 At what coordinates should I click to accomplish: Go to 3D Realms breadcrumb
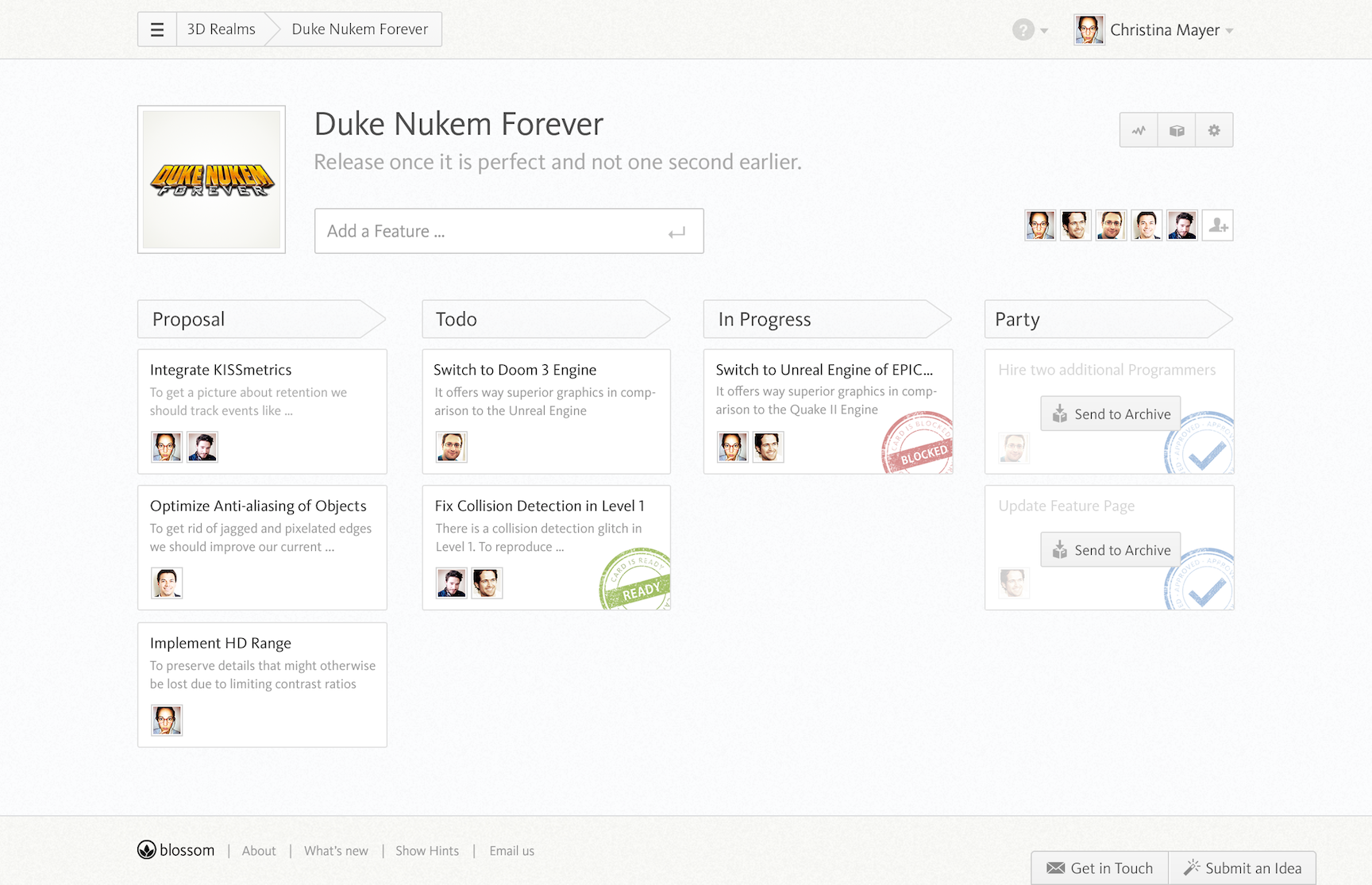(x=221, y=29)
